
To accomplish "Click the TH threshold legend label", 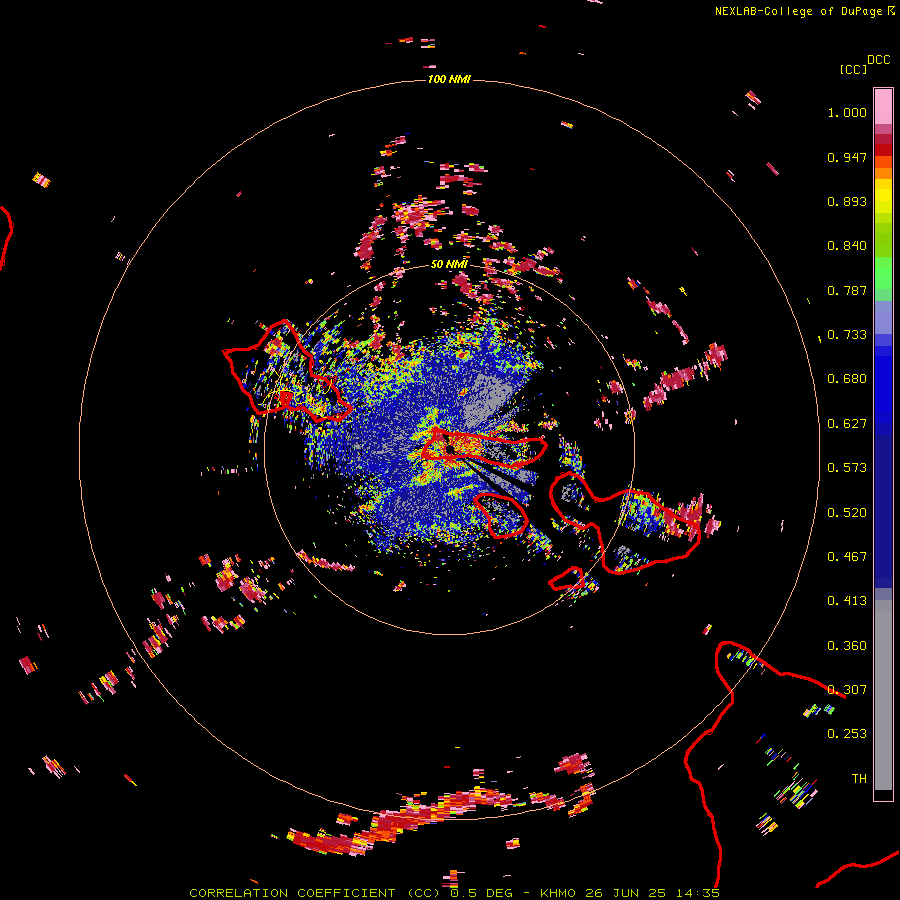I will (x=859, y=779).
